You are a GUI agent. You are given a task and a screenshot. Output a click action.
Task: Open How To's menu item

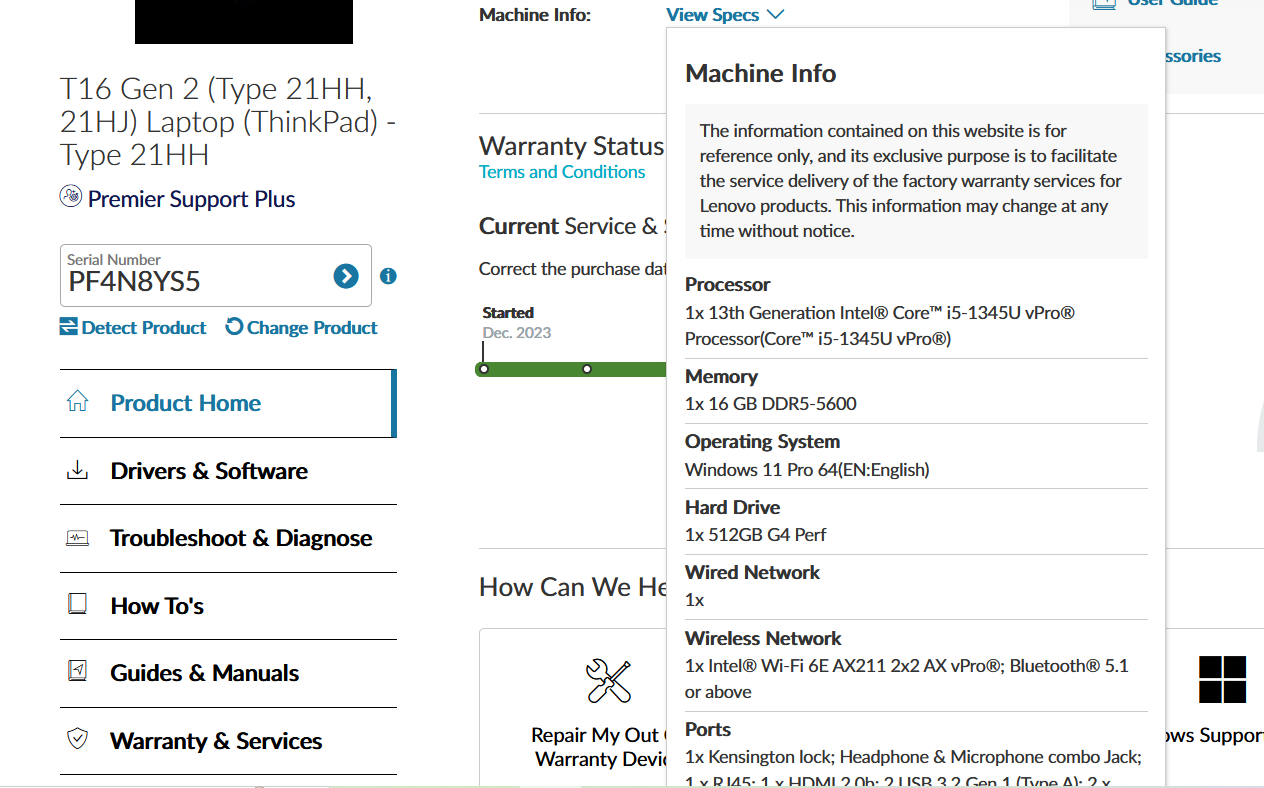click(228, 606)
